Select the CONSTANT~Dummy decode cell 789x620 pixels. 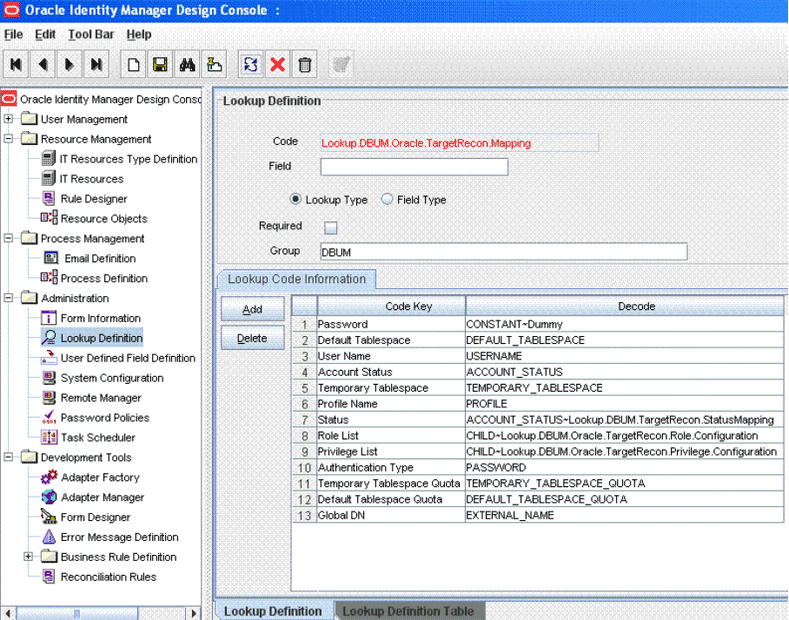(x=624, y=324)
